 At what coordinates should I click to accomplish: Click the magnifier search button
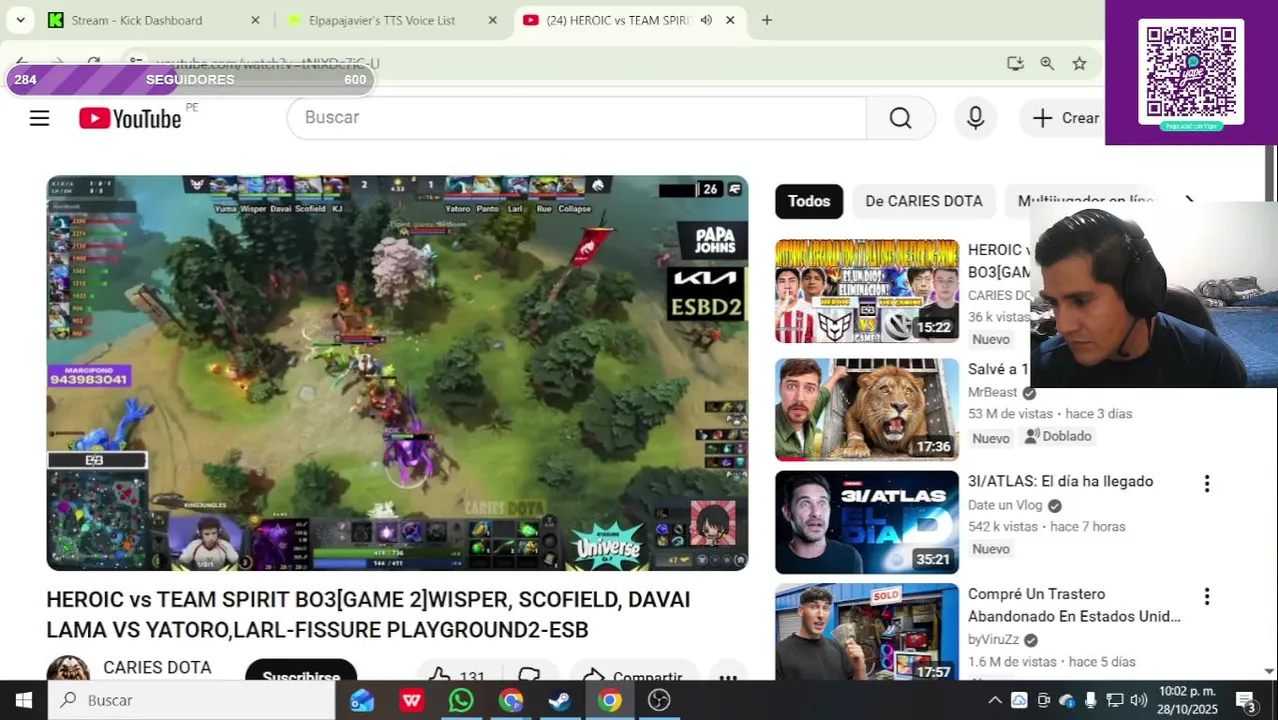900,118
